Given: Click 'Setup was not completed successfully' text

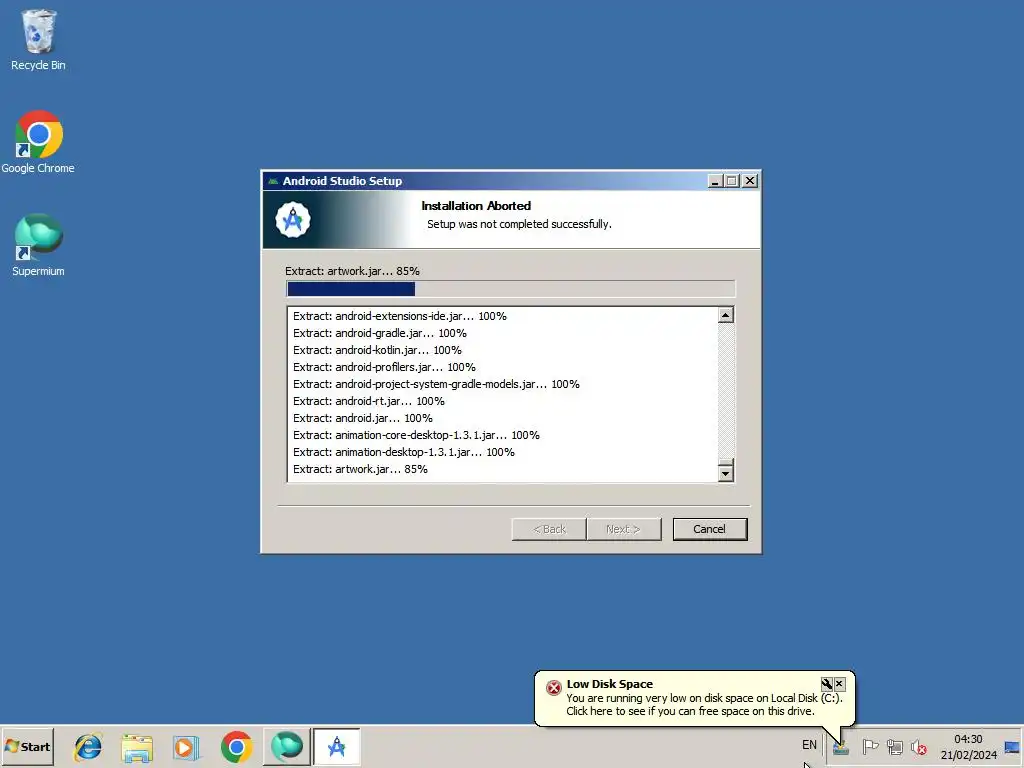Looking at the screenshot, I should pyautogui.click(x=519, y=224).
